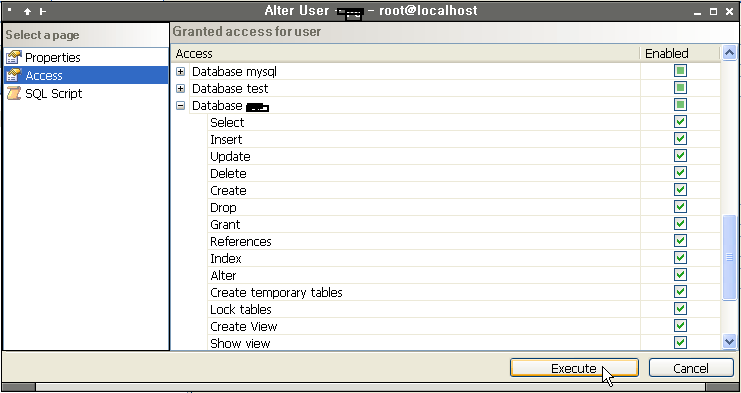Expand the Database mysql node
This screenshot has height=393, width=741.
click(x=181, y=72)
